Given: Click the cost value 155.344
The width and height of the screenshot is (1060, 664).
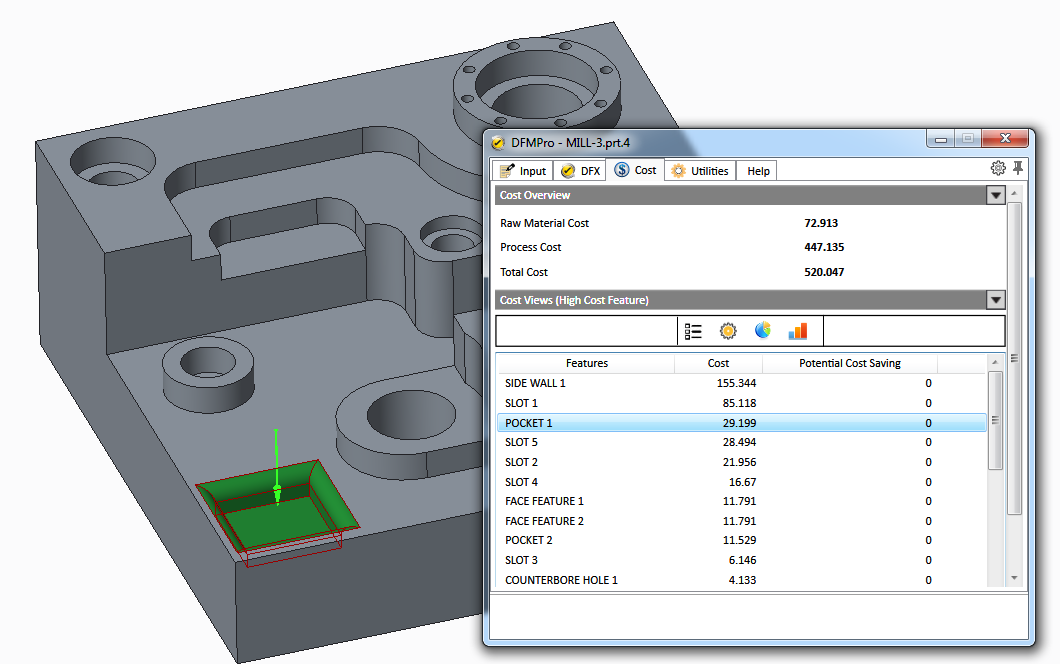Looking at the screenshot, I should (x=736, y=383).
